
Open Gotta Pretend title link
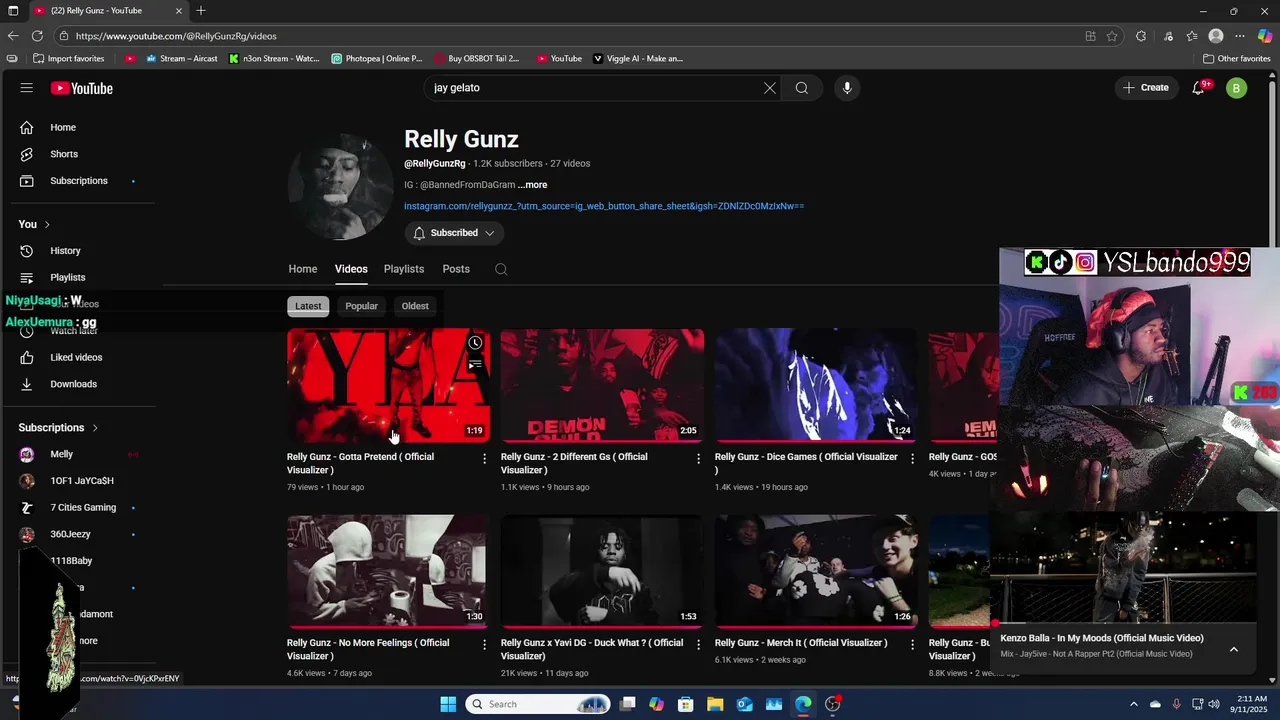click(360, 463)
